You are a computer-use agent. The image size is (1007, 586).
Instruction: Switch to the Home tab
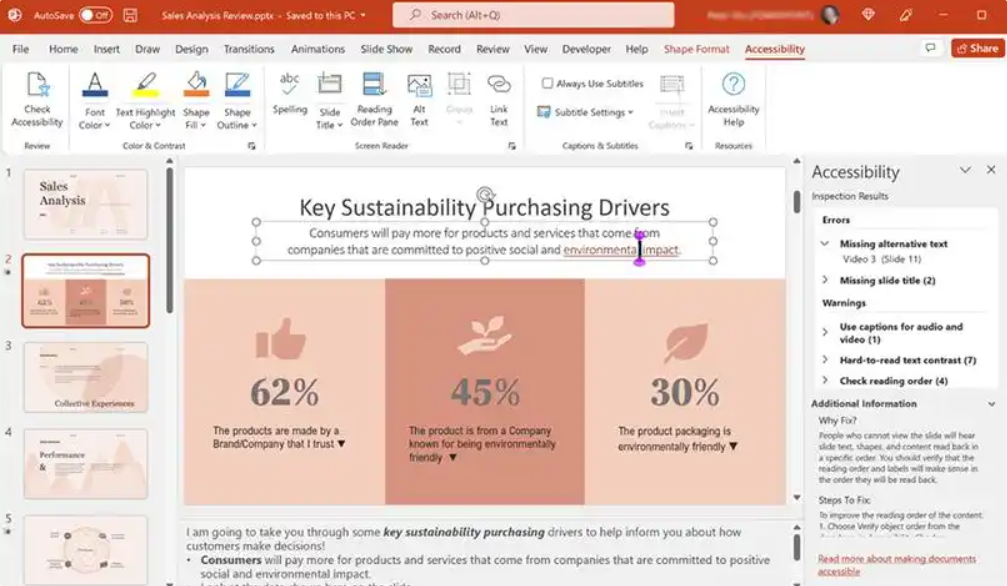pyautogui.click(x=63, y=49)
